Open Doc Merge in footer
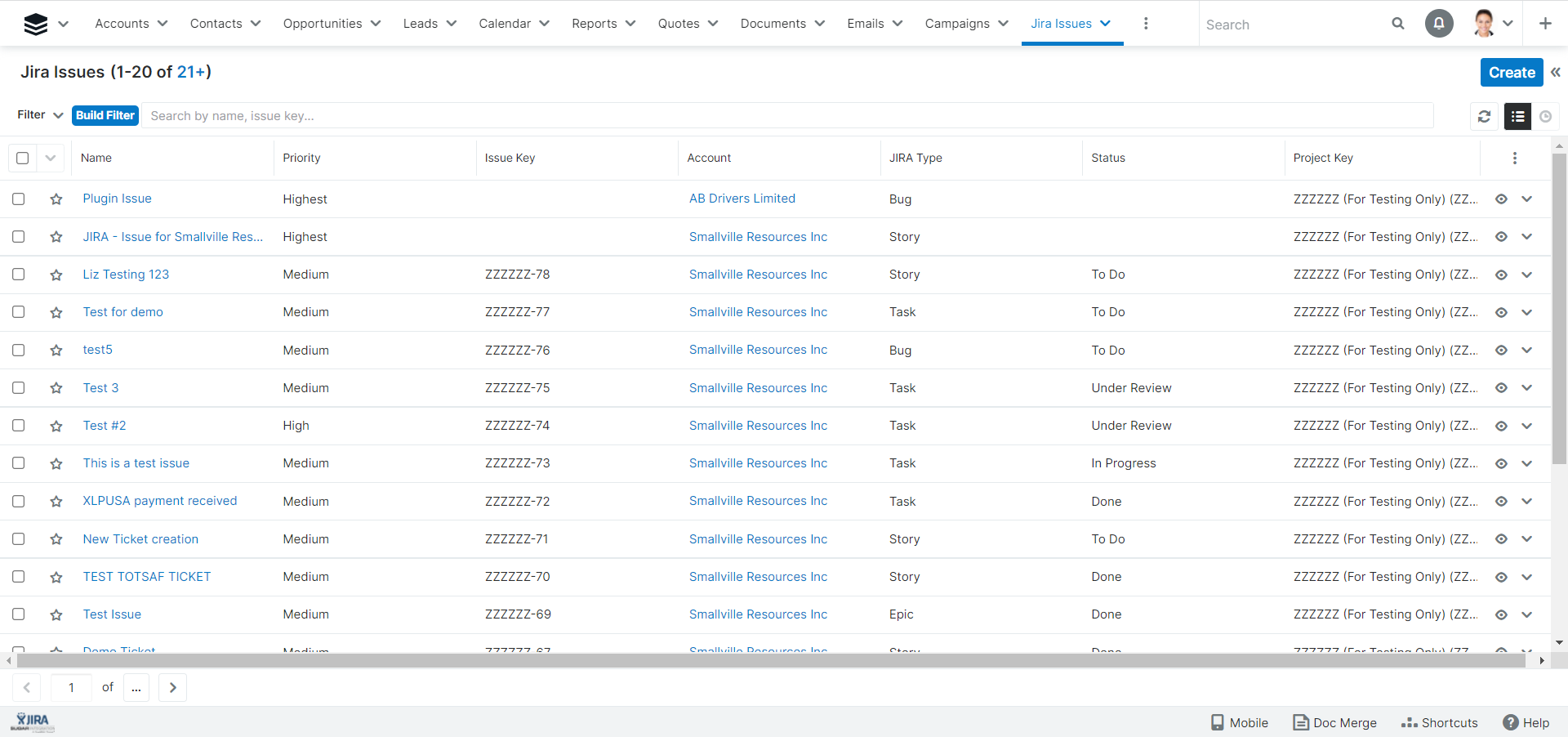1568x737 pixels. tap(1334, 722)
